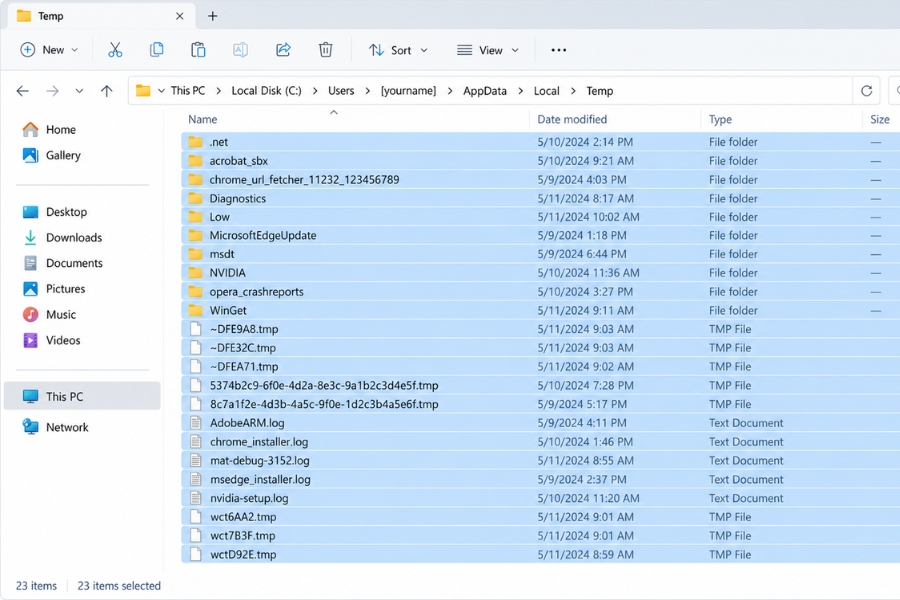Viewport: 900px width, 600px height.
Task: Select the chrome_installer.log file
Action: pyautogui.click(x=540, y=442)
